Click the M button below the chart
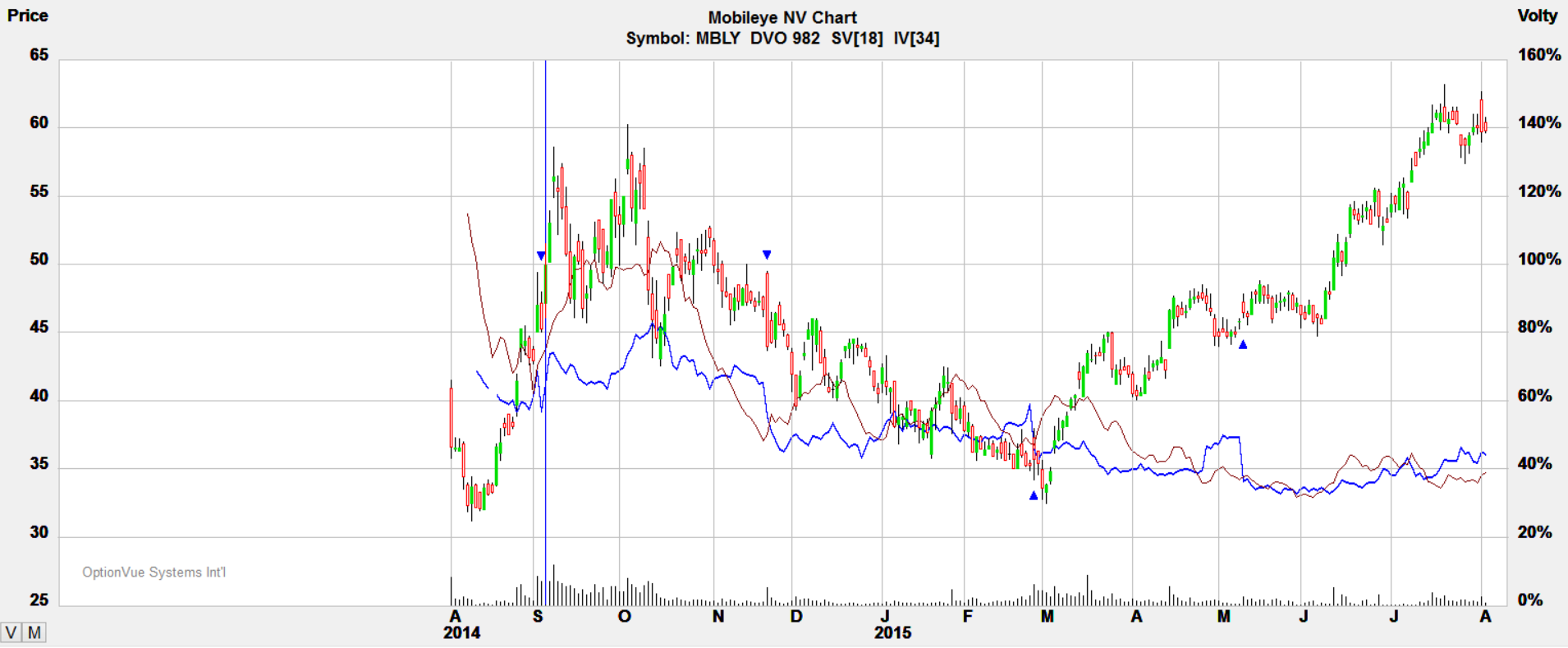Viewport: 1568px width, 648px height. [34, 632]
